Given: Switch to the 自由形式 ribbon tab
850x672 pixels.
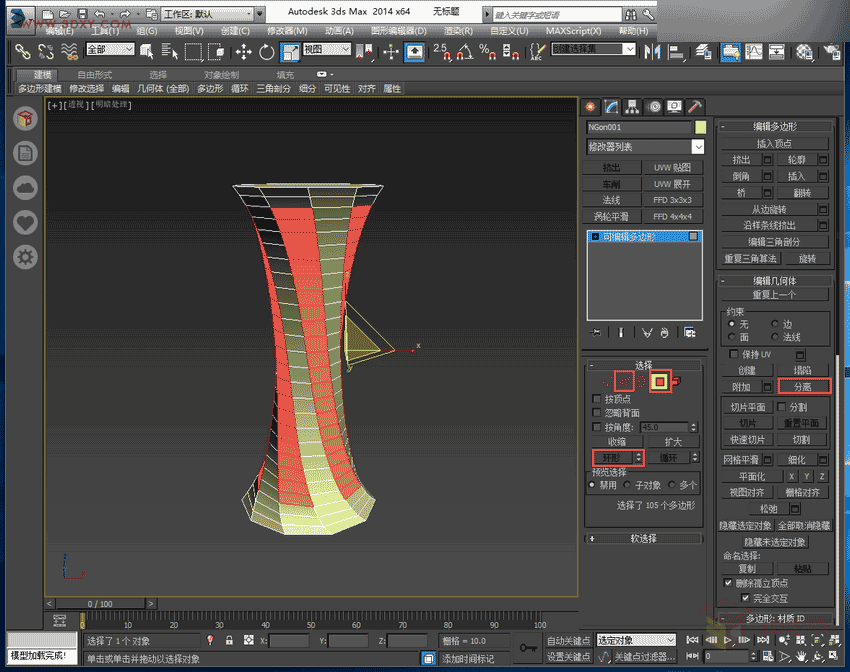Looking at the screenshot, I should point(94,75).
